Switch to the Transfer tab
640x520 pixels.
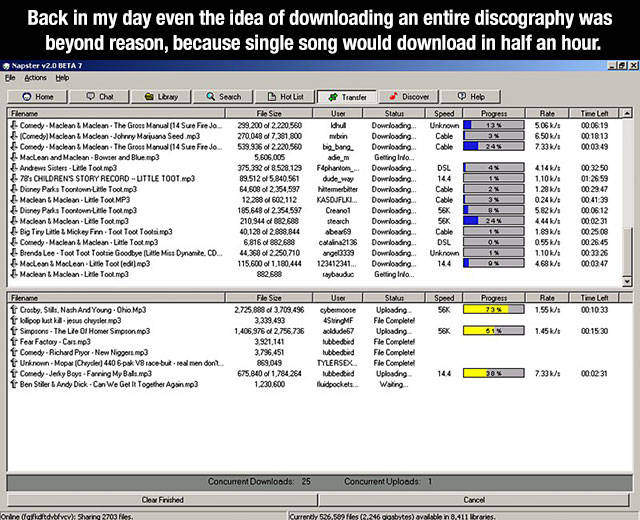(x=346, y=98)
